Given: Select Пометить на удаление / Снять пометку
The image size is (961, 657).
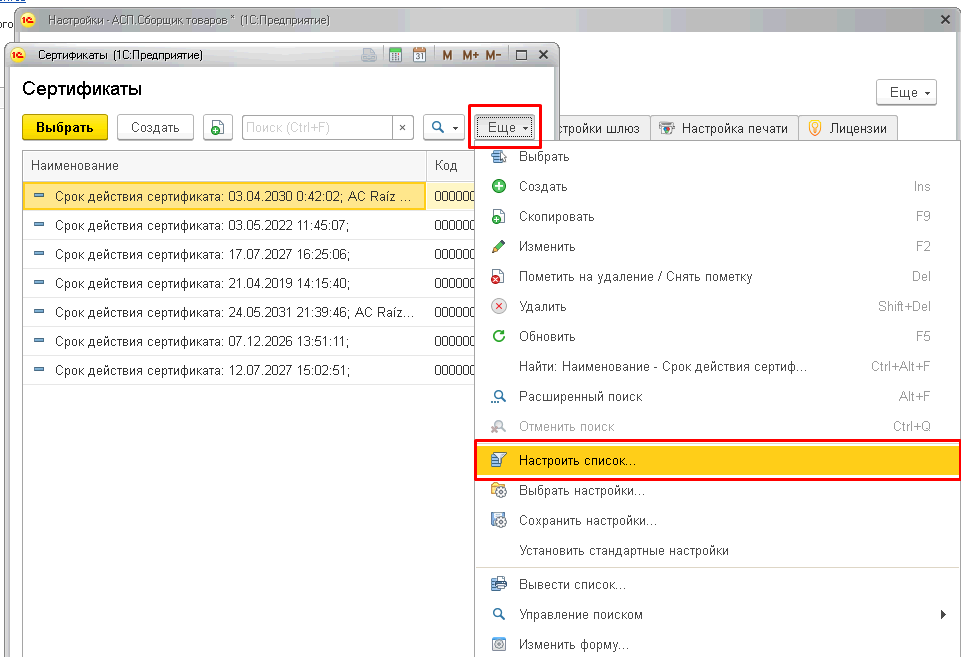Looking at the screenshot, I should 717,276.
